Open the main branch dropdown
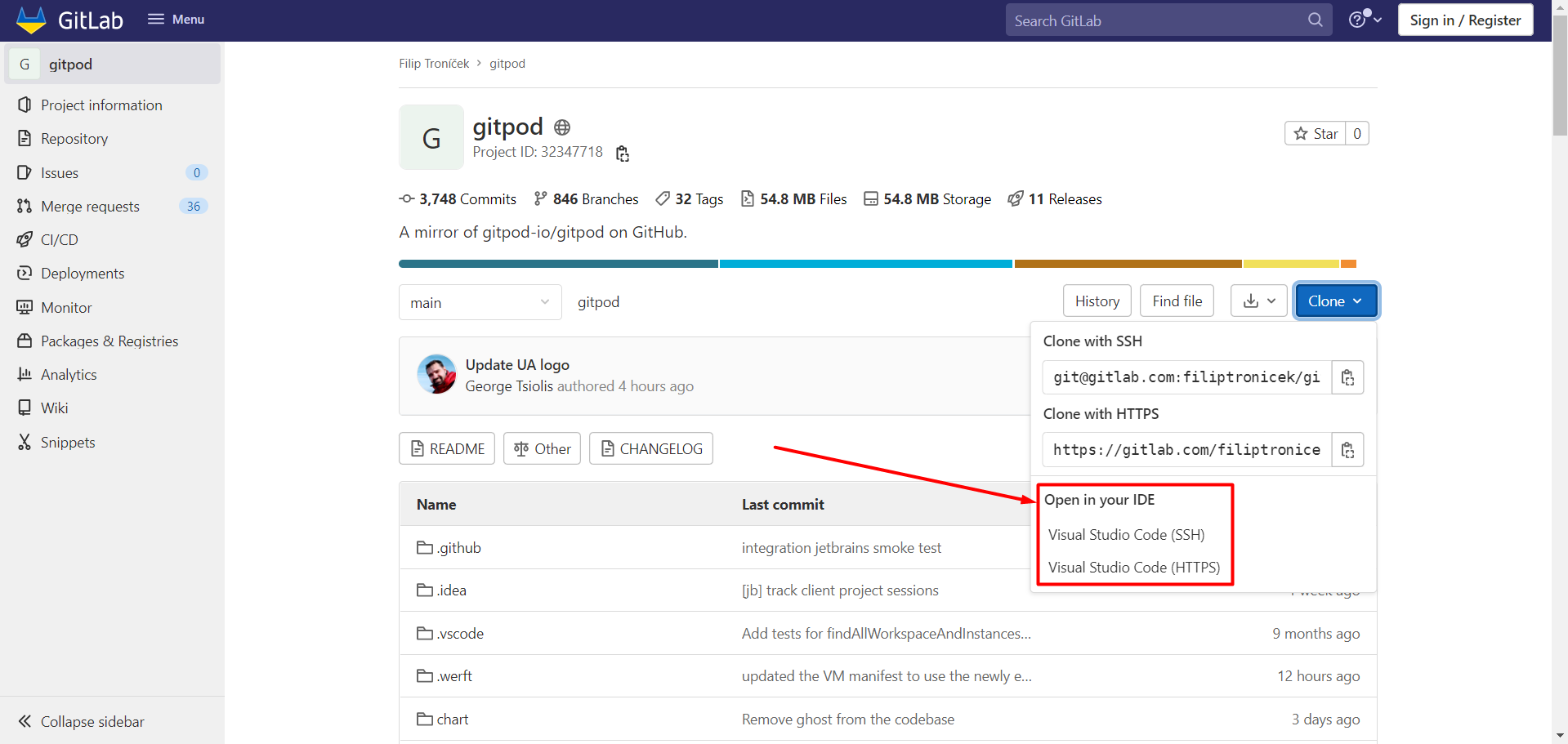 click(480, 302)
